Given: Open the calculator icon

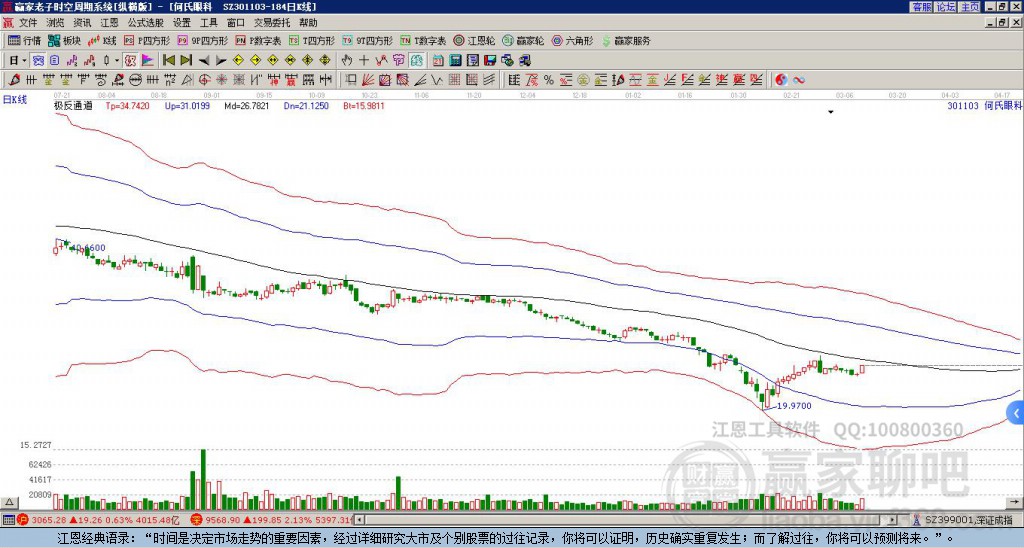Looking at the screenshot, I should click(x=455, y=61).
